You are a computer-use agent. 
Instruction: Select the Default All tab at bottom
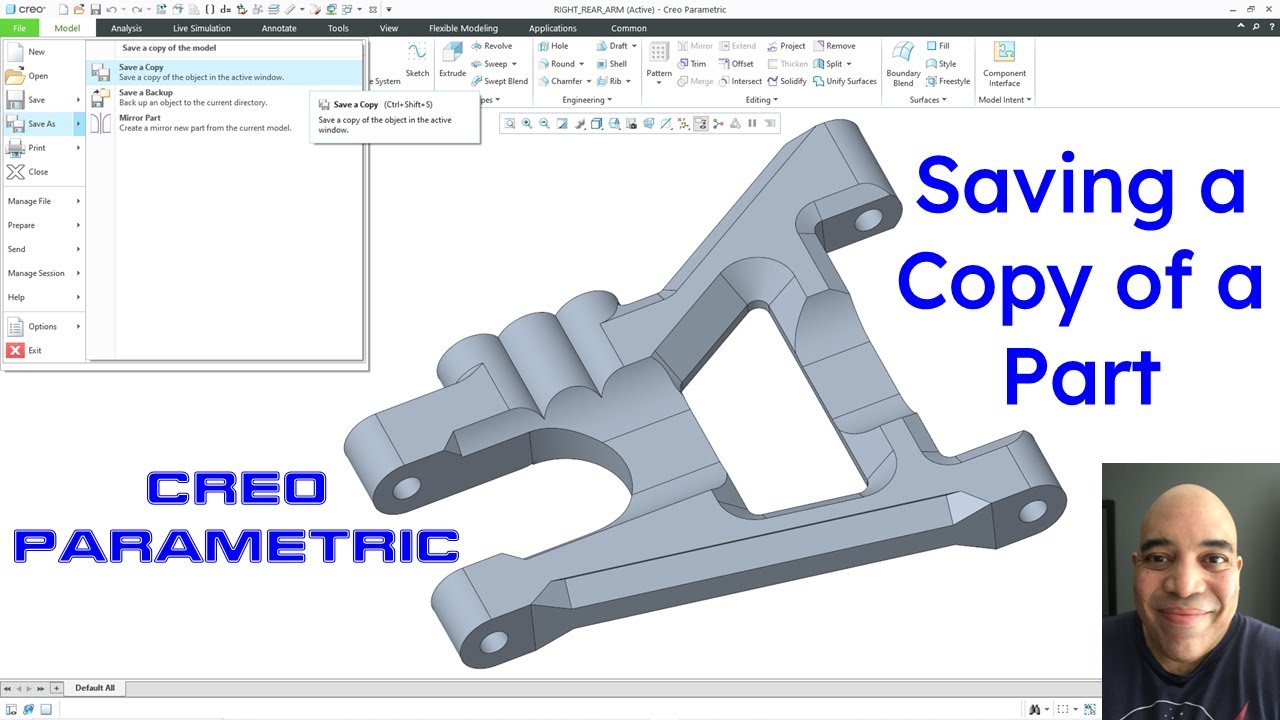pyautogui.click(x=95, y=688)
